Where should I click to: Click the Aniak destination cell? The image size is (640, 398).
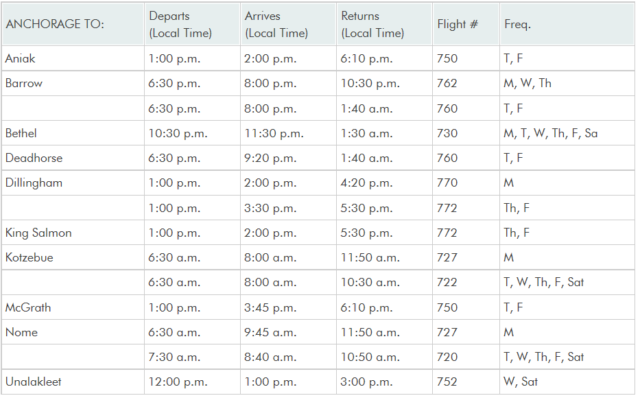coord(73,58)
